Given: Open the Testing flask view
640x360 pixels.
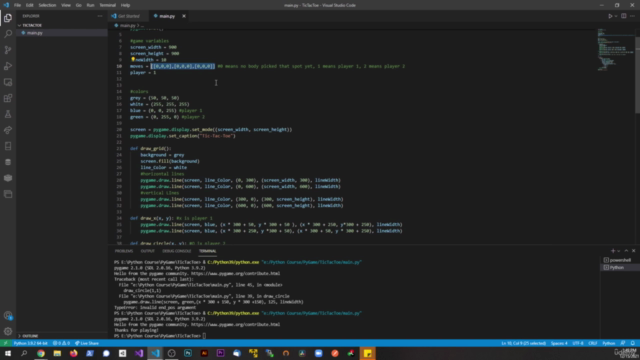Looking at the screenshot, I should [x=8, y=114].
